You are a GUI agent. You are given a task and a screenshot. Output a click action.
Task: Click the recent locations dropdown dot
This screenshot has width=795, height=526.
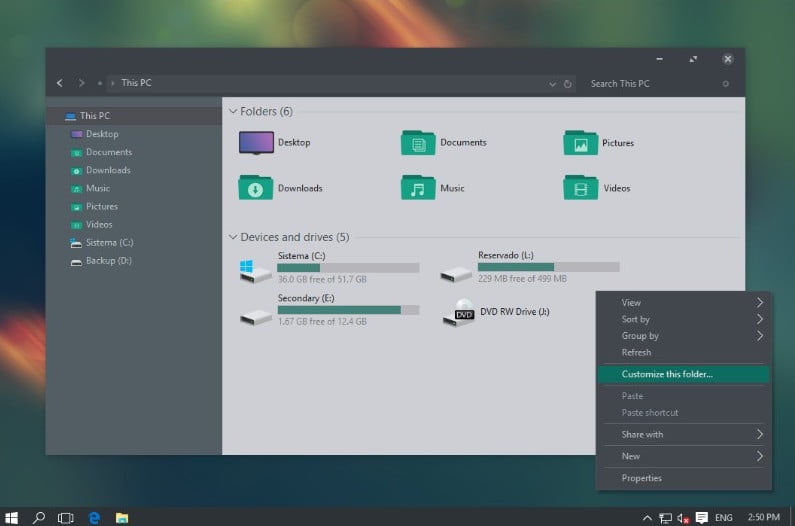pos(100,83)
